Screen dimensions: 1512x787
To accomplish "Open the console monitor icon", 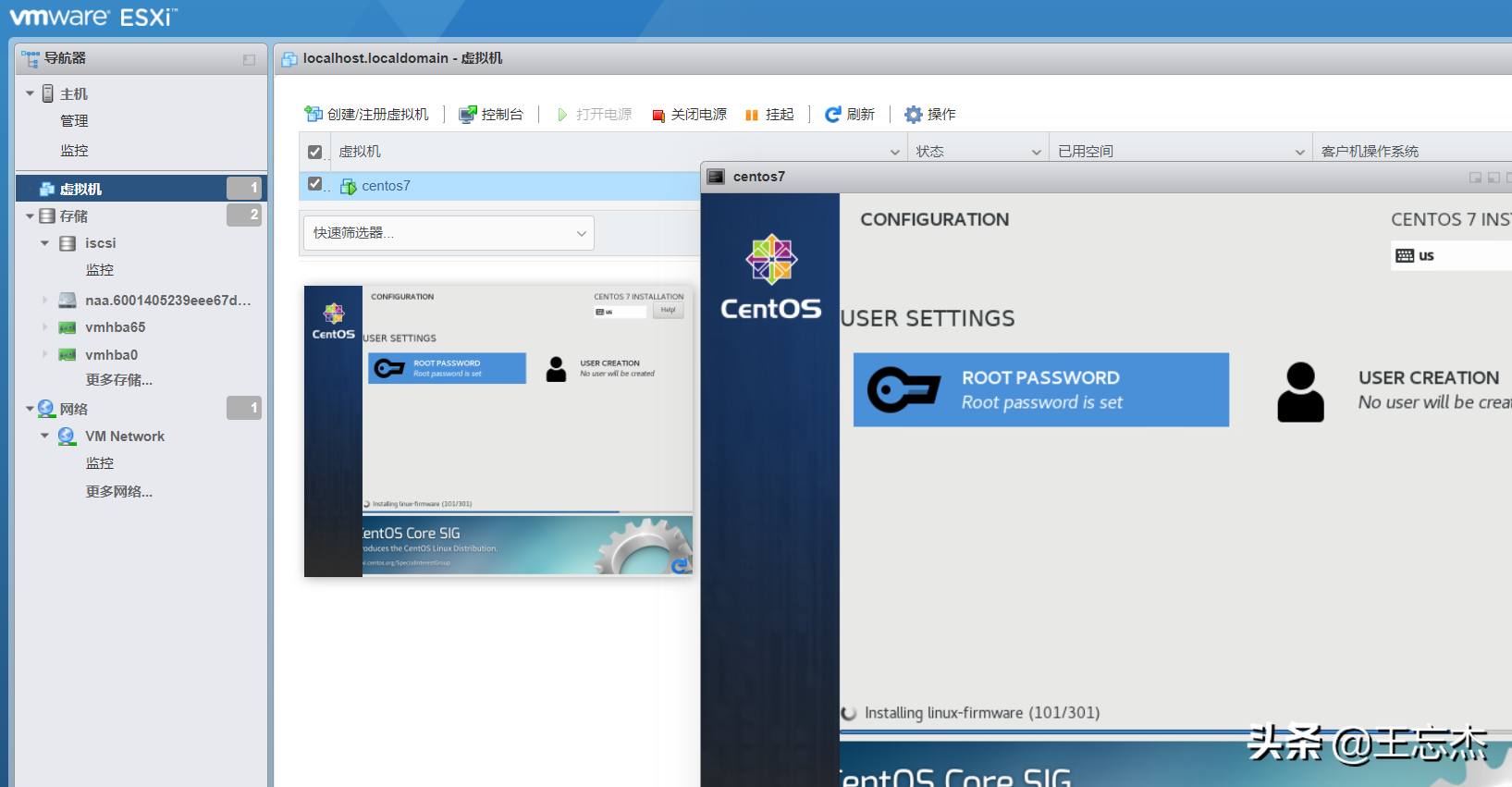I will pos(468,114).
